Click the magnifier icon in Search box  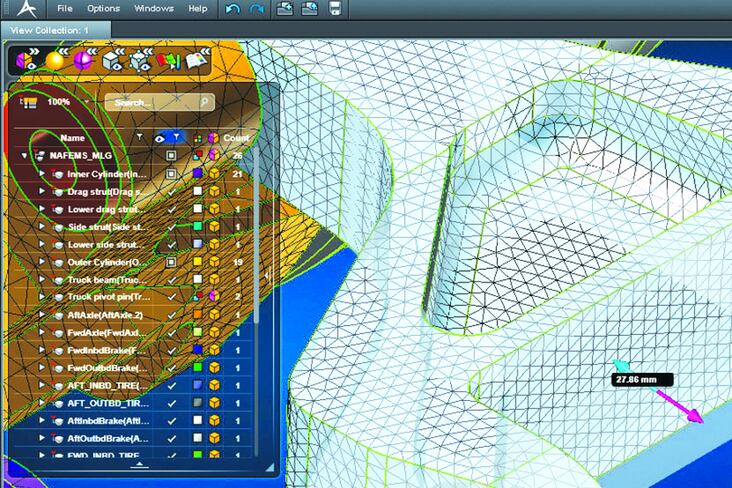[204, 102]
